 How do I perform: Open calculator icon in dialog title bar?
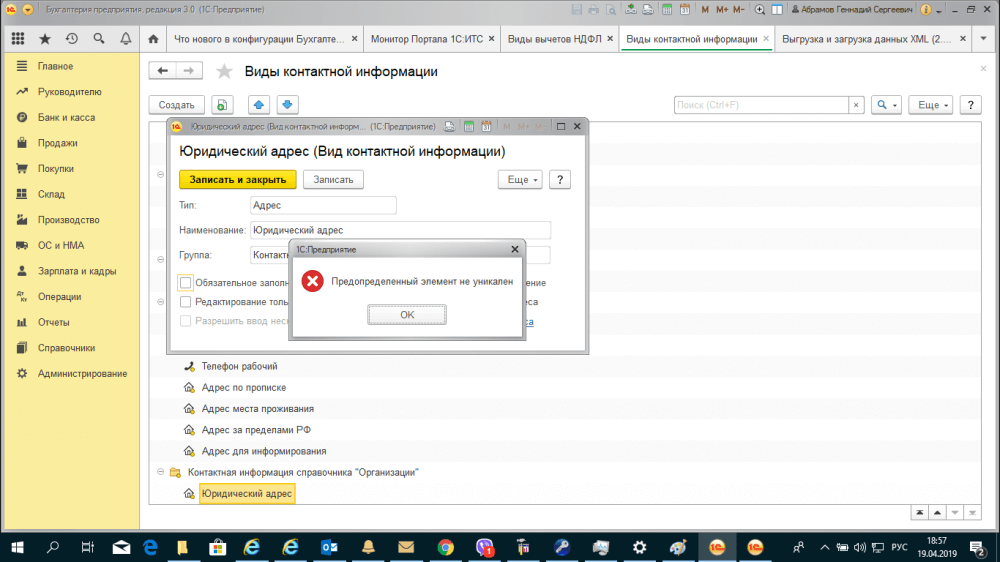tap(468, 127)
